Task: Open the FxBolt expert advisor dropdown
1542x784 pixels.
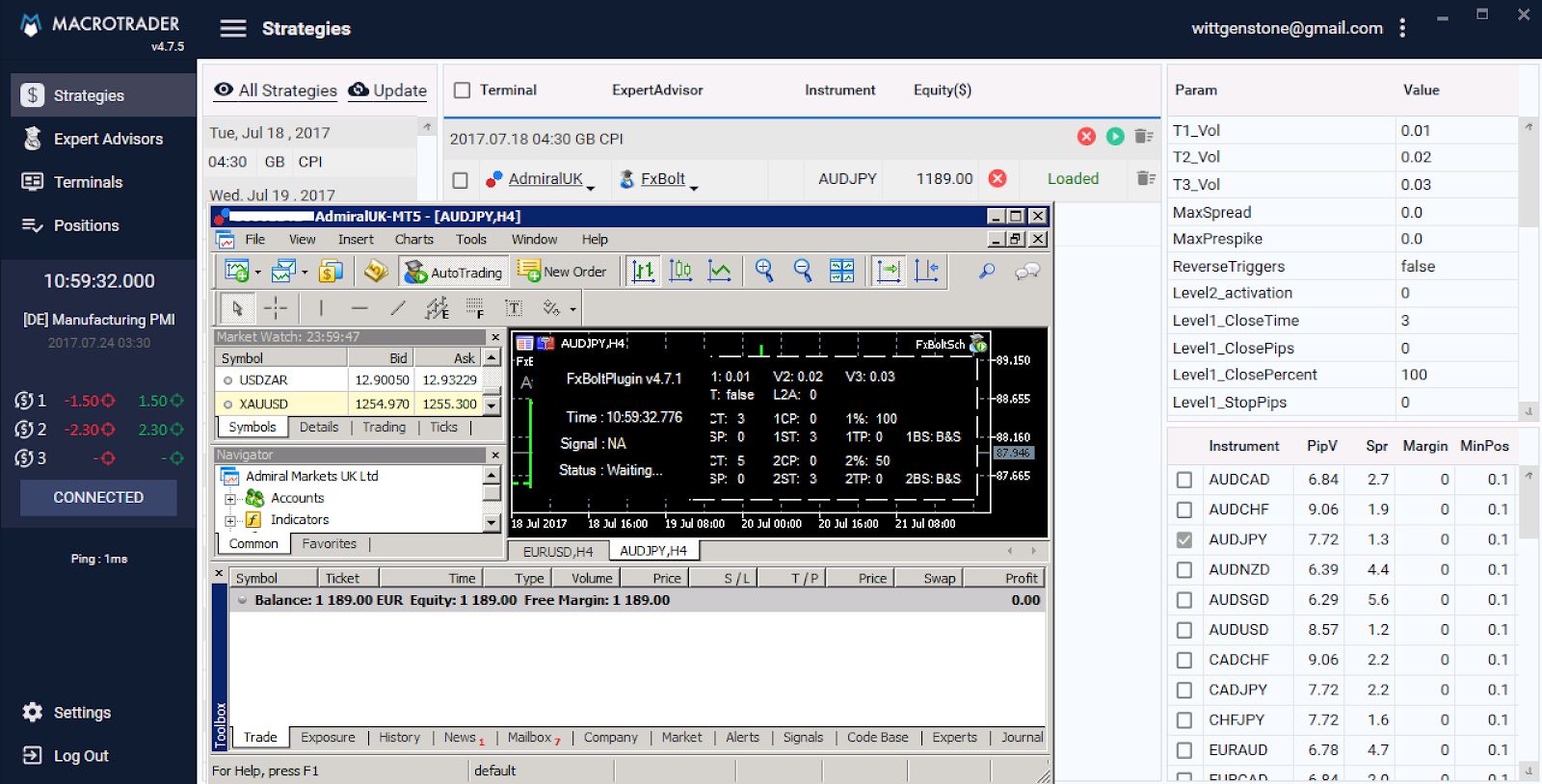Action: coord(694,187)
